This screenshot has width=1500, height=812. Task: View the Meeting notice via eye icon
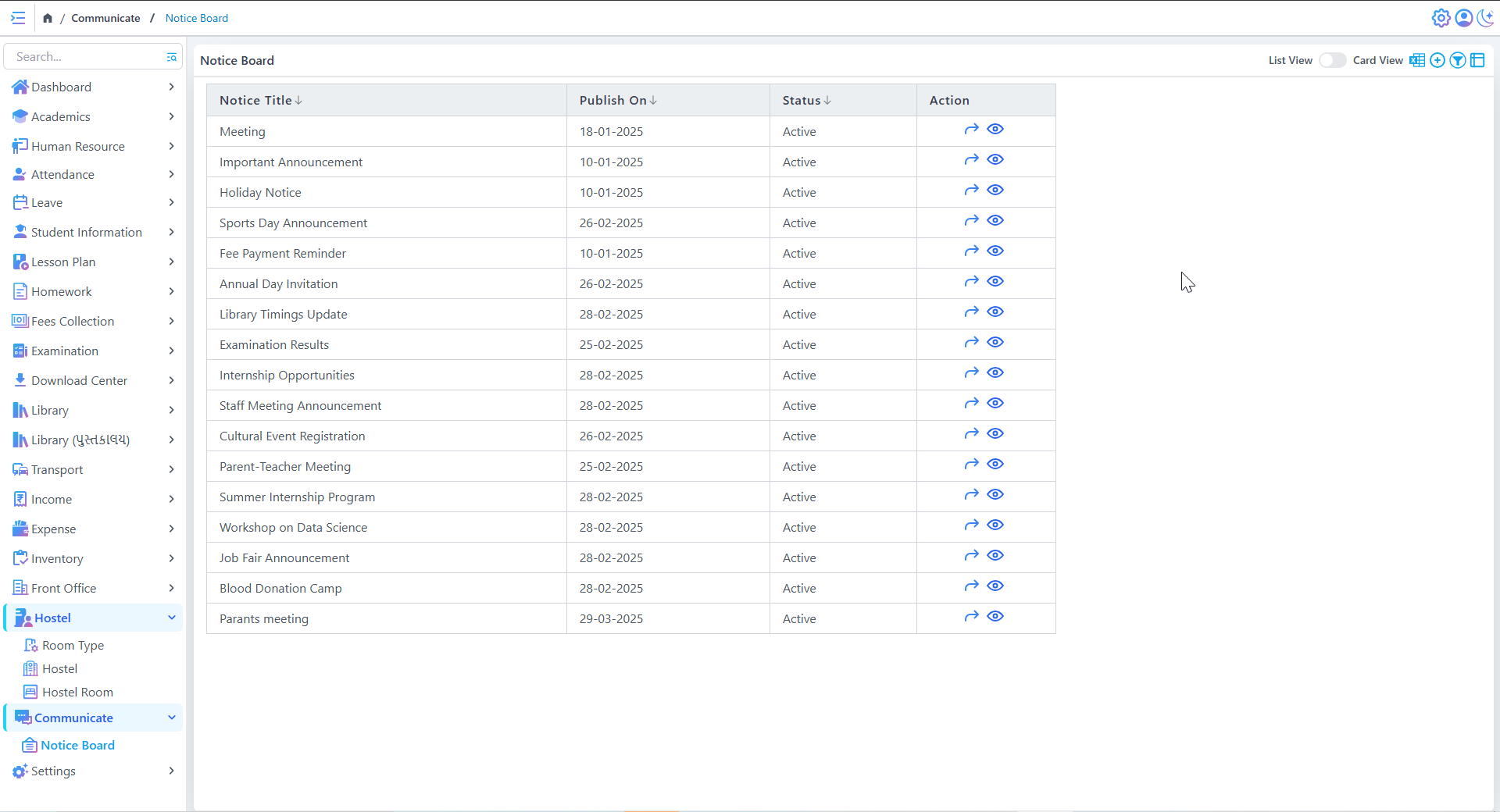click(995, 130)
